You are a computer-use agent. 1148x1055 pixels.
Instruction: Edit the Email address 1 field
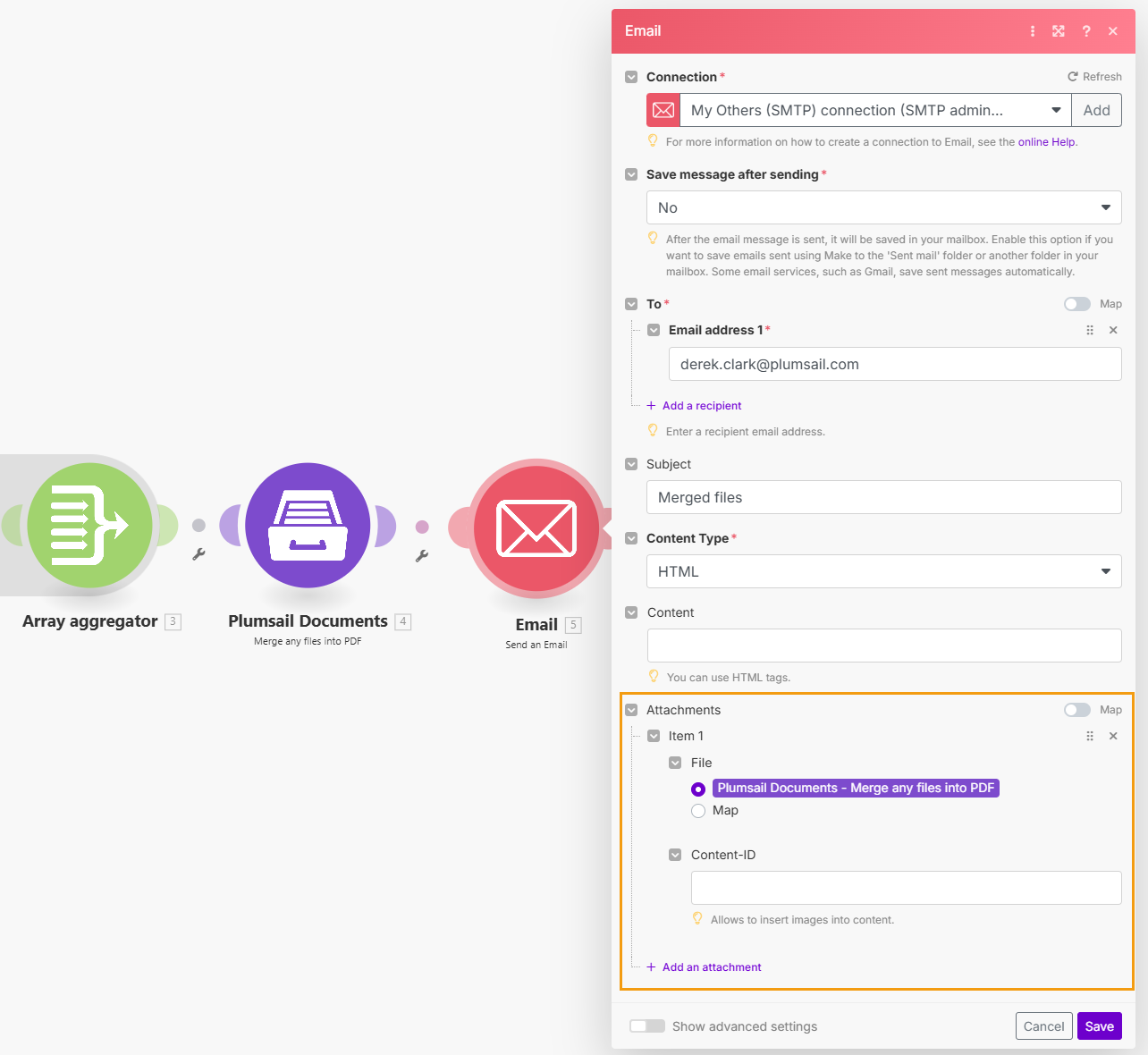(895, 364)
